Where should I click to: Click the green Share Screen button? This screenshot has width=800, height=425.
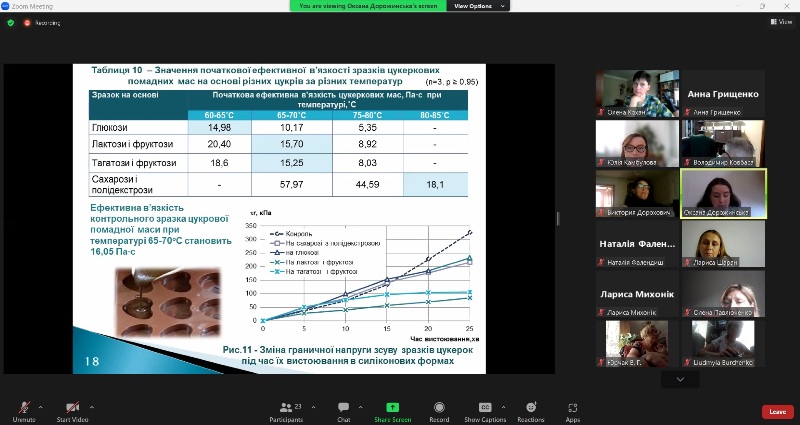point(392,411)
